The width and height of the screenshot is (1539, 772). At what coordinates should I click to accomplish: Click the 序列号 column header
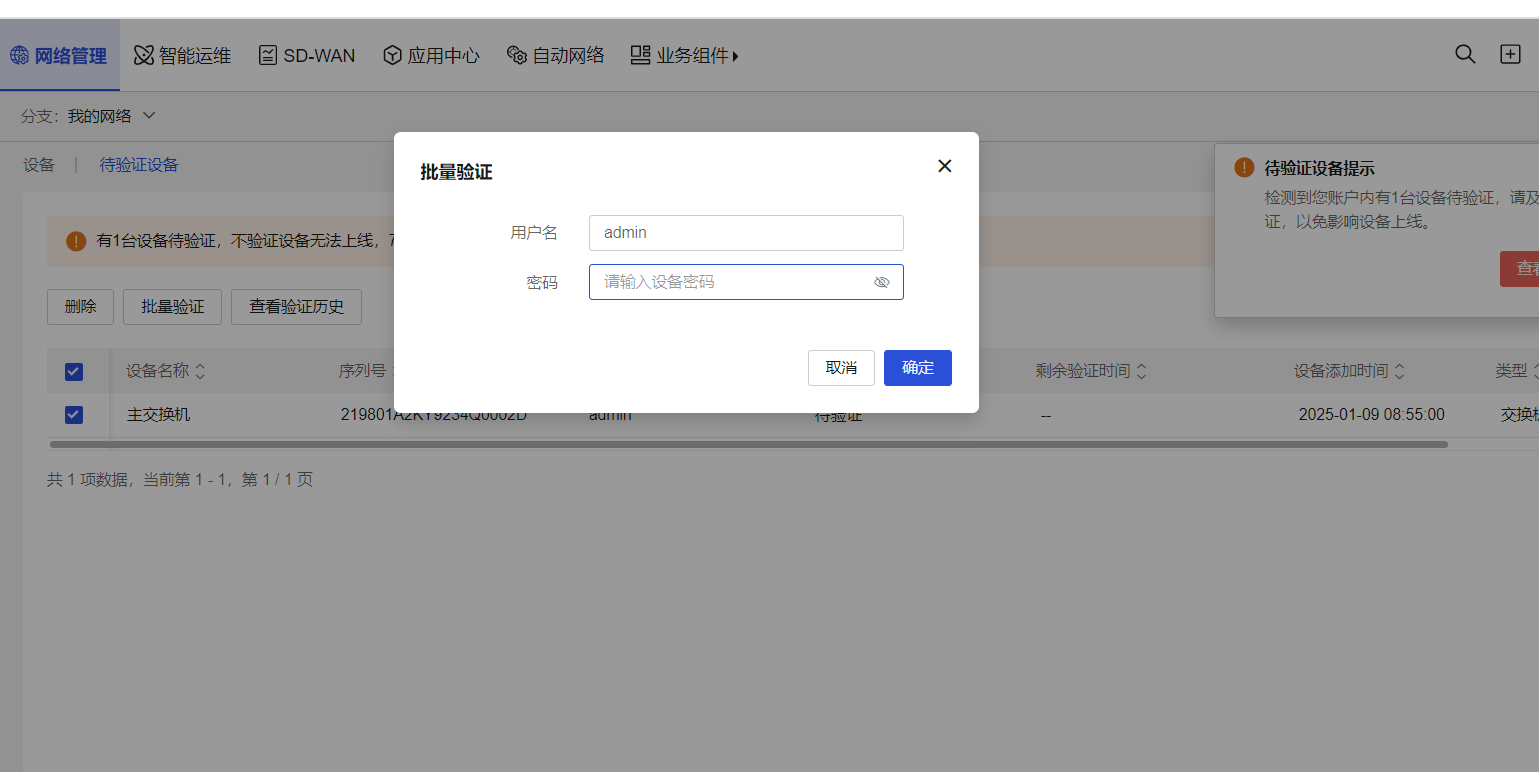pyautogui.click(x=362, y=372)
